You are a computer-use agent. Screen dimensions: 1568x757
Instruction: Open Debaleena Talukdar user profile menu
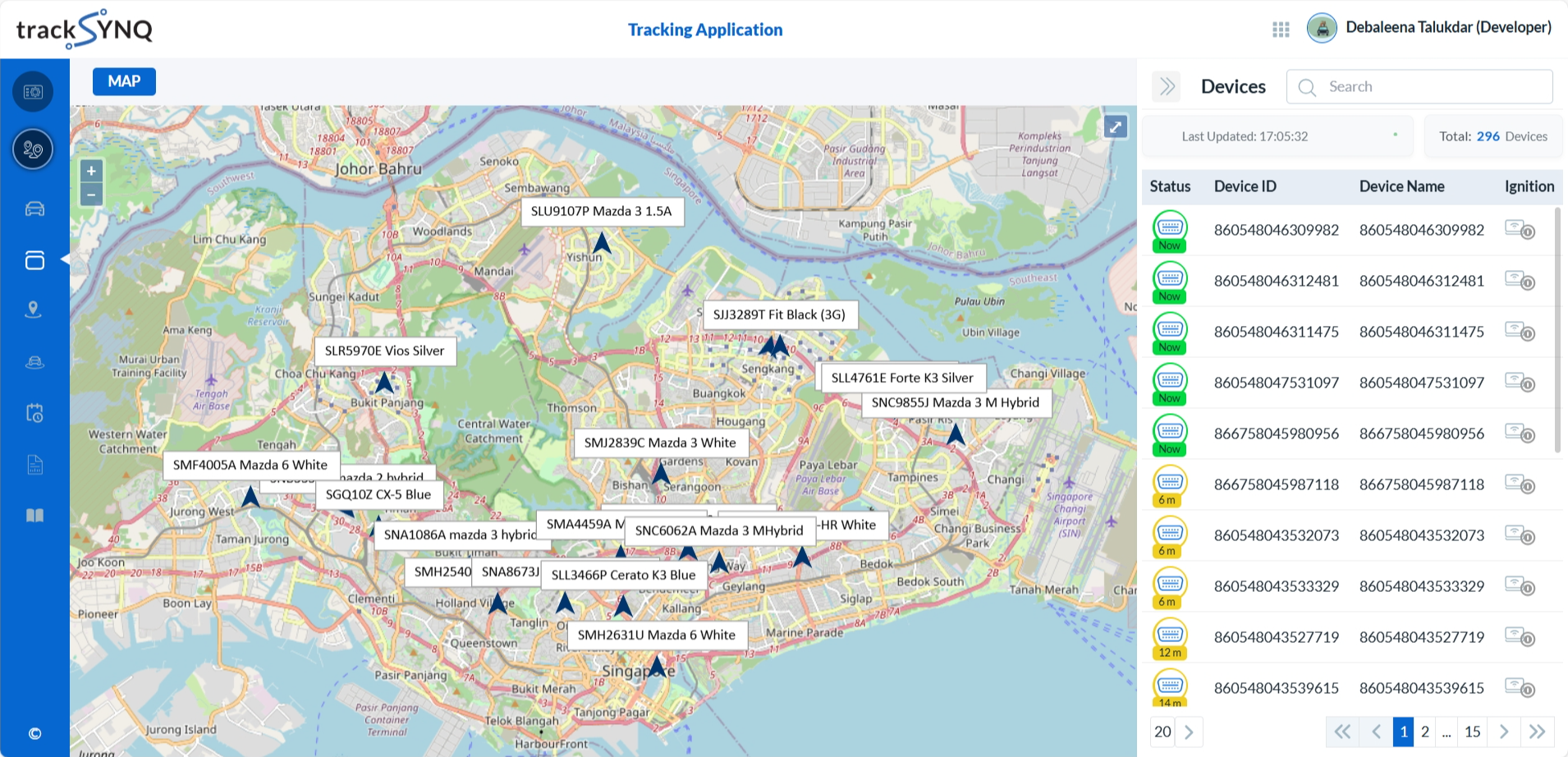click(x=1429, y=28)
